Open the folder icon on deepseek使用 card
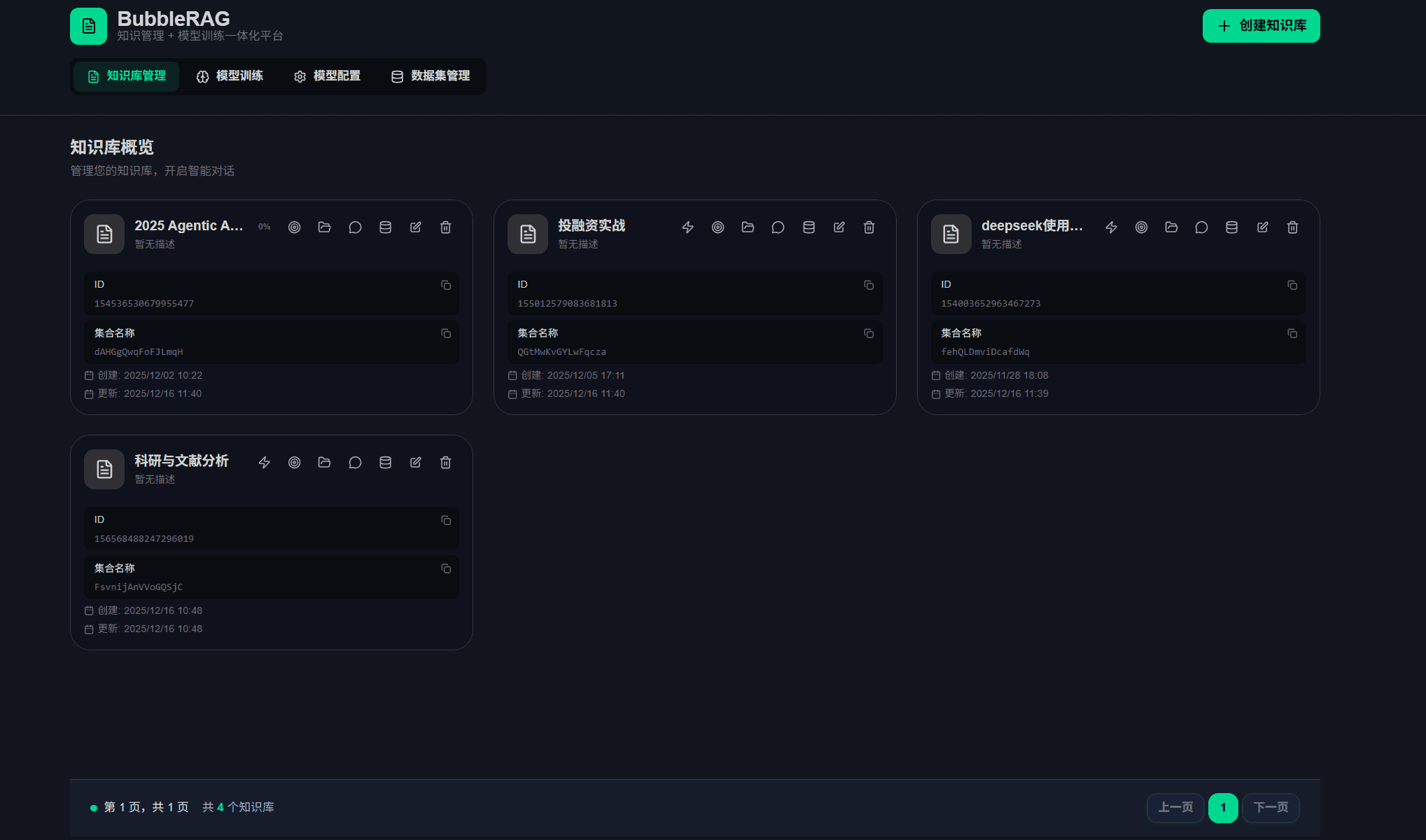 click(x=1171, y=227)
